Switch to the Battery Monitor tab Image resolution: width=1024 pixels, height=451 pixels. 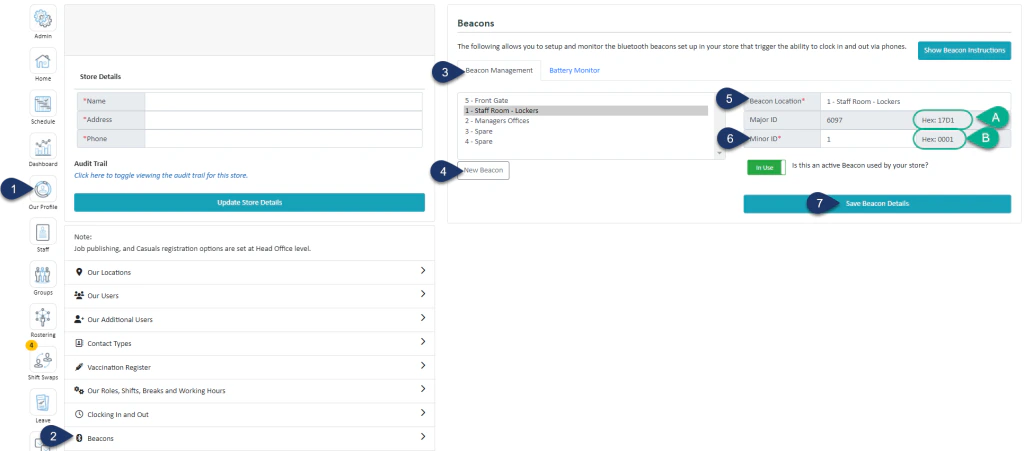point(574,70)
